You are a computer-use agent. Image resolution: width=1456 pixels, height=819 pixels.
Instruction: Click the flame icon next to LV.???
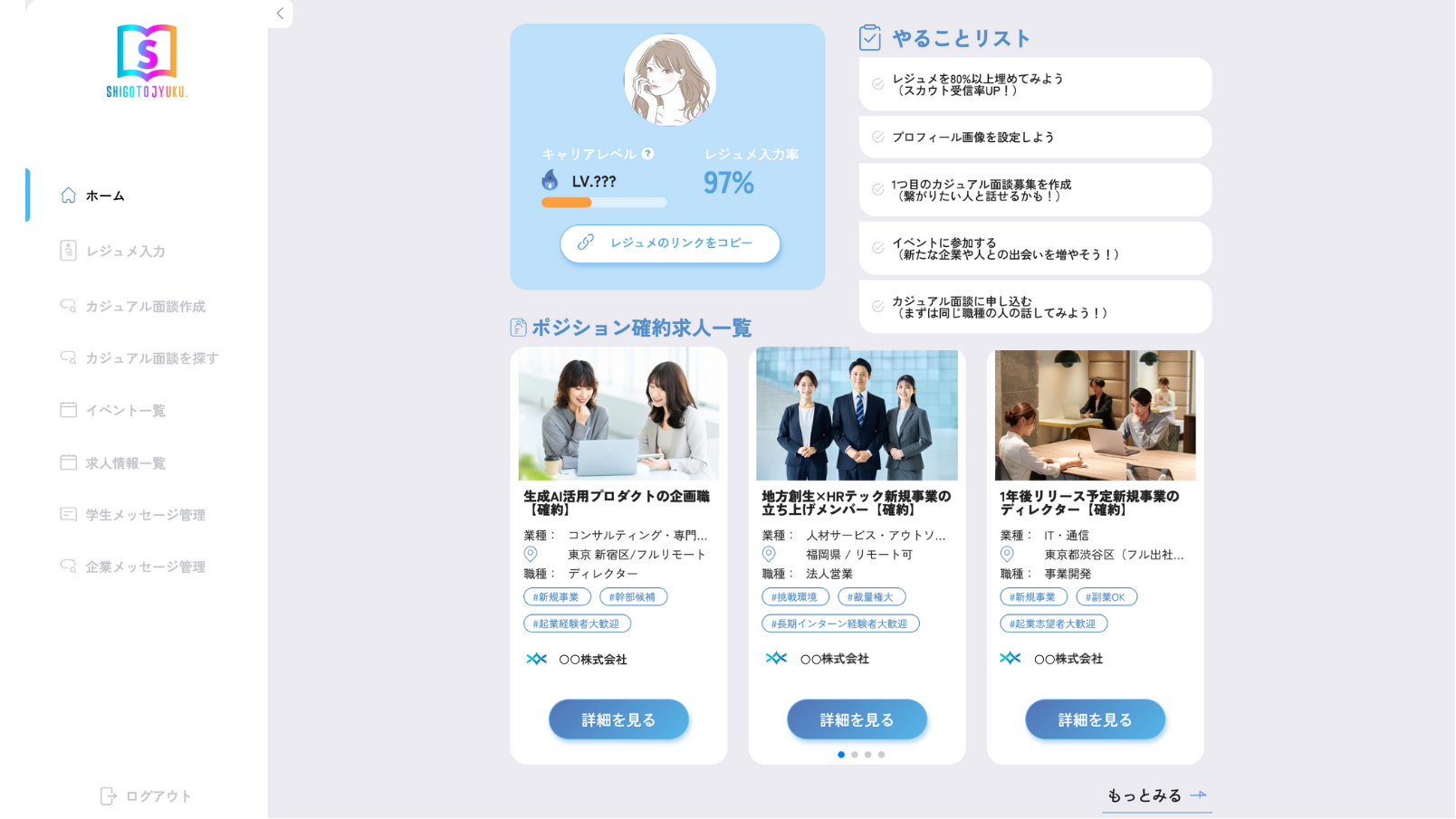click(x=550, y=180)
